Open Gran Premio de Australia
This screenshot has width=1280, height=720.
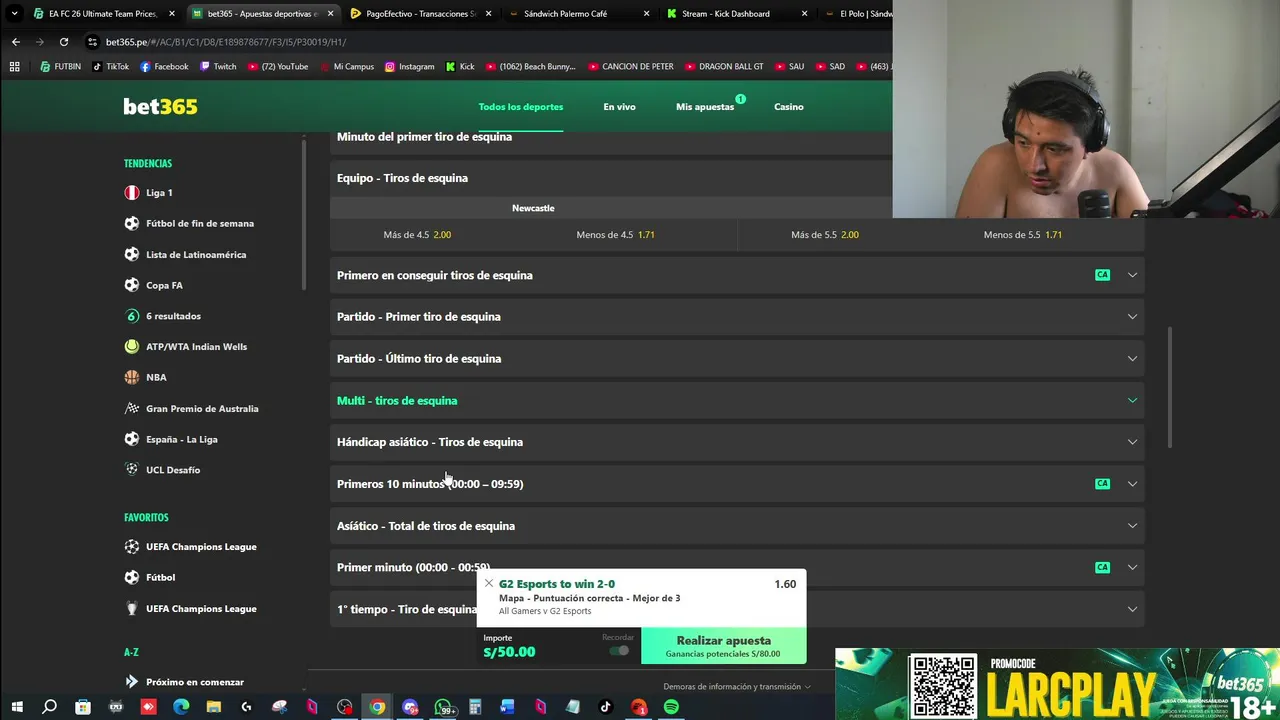tap(202, 408)
